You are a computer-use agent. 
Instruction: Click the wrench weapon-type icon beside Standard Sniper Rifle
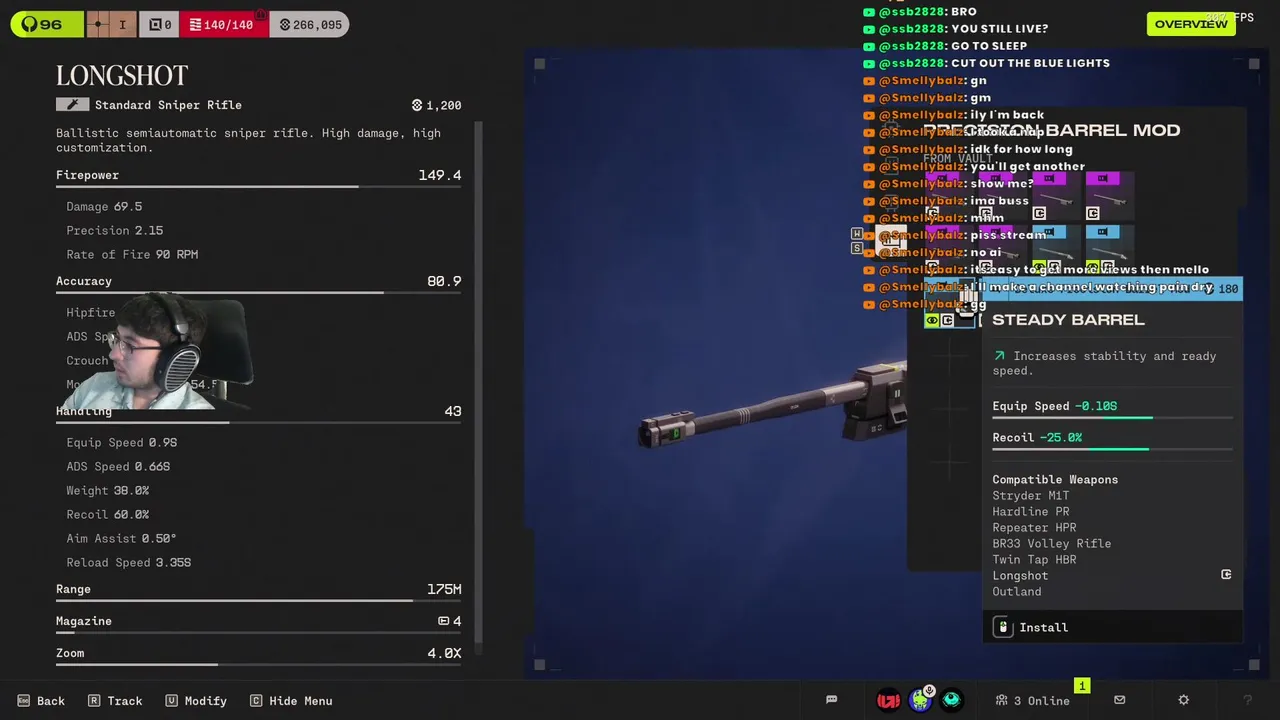72,105
